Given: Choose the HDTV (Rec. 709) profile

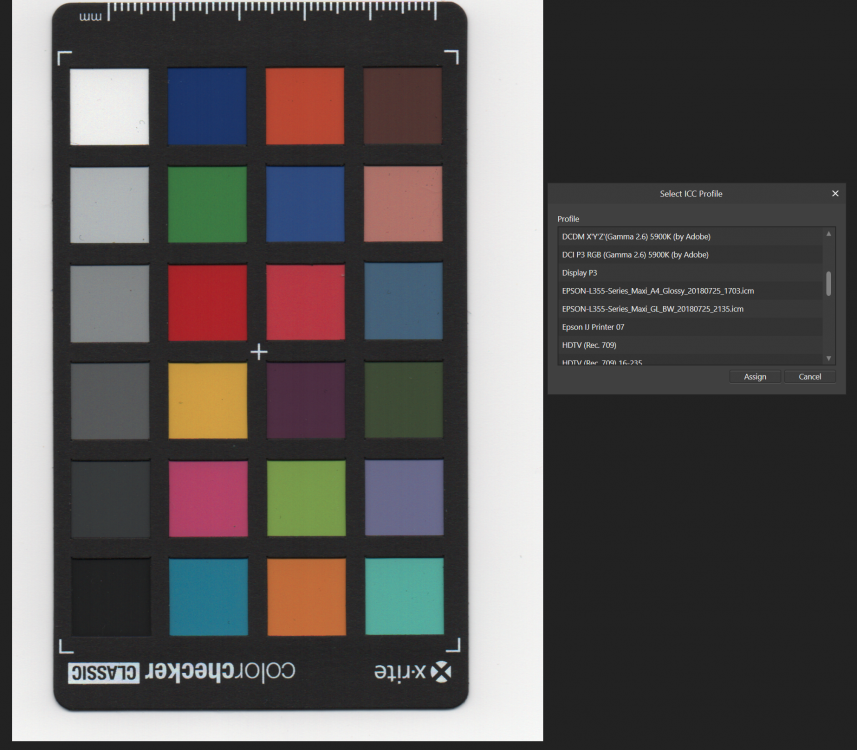Looking at the screenshot, I should pos(589,345).
